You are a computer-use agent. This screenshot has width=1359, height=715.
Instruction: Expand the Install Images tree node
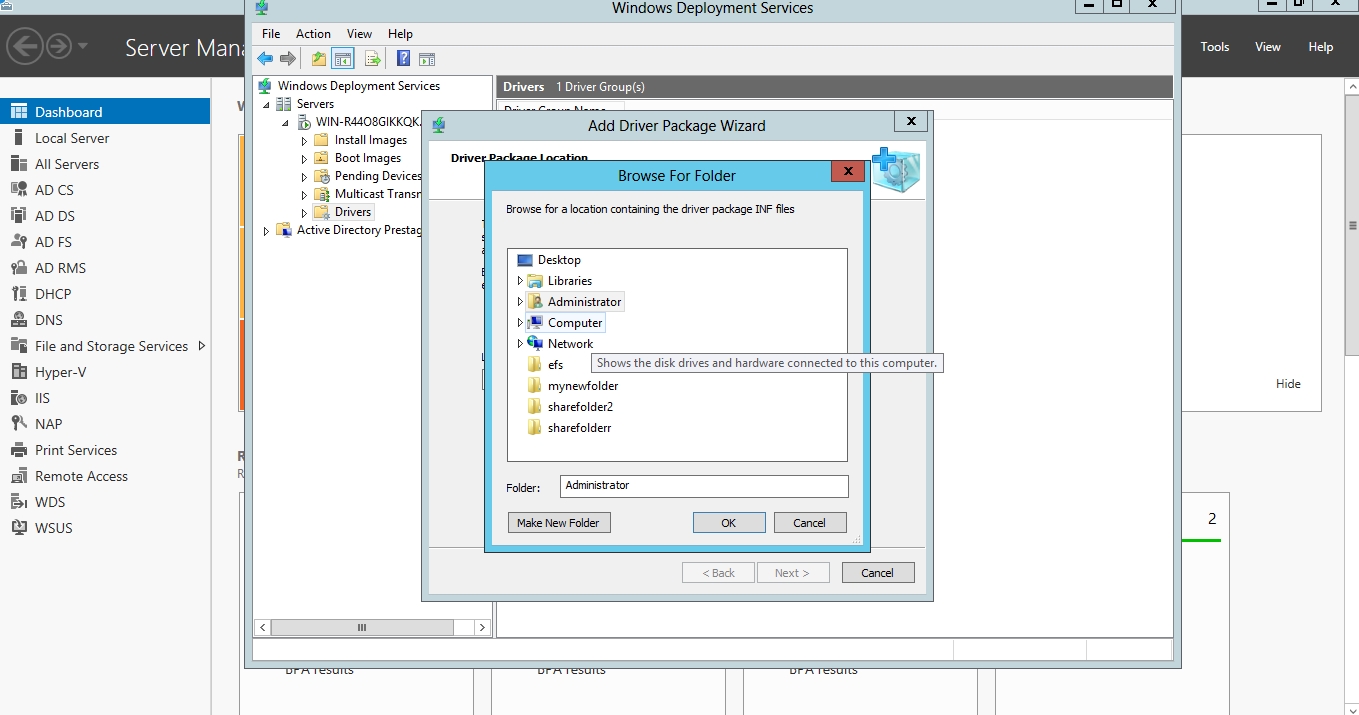(x=305, y=141)
